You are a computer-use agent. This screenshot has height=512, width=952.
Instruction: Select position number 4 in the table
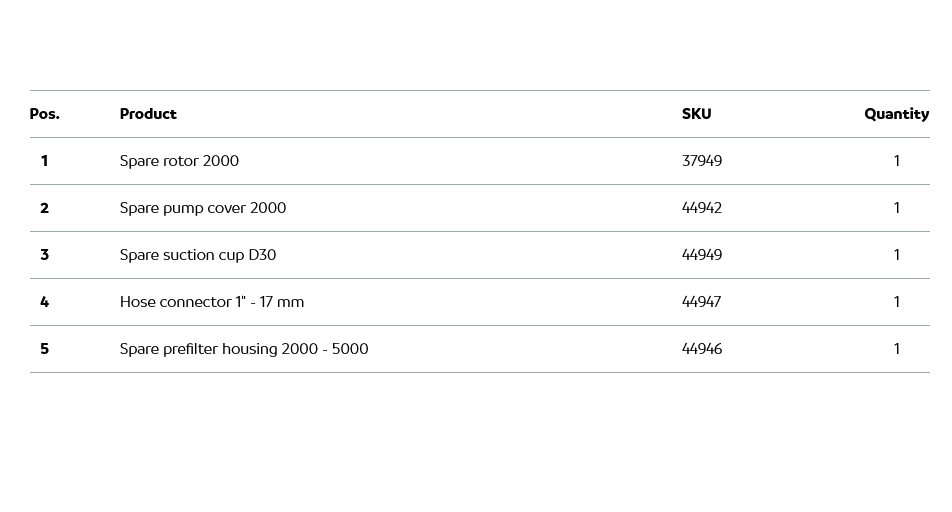point(44,302)
